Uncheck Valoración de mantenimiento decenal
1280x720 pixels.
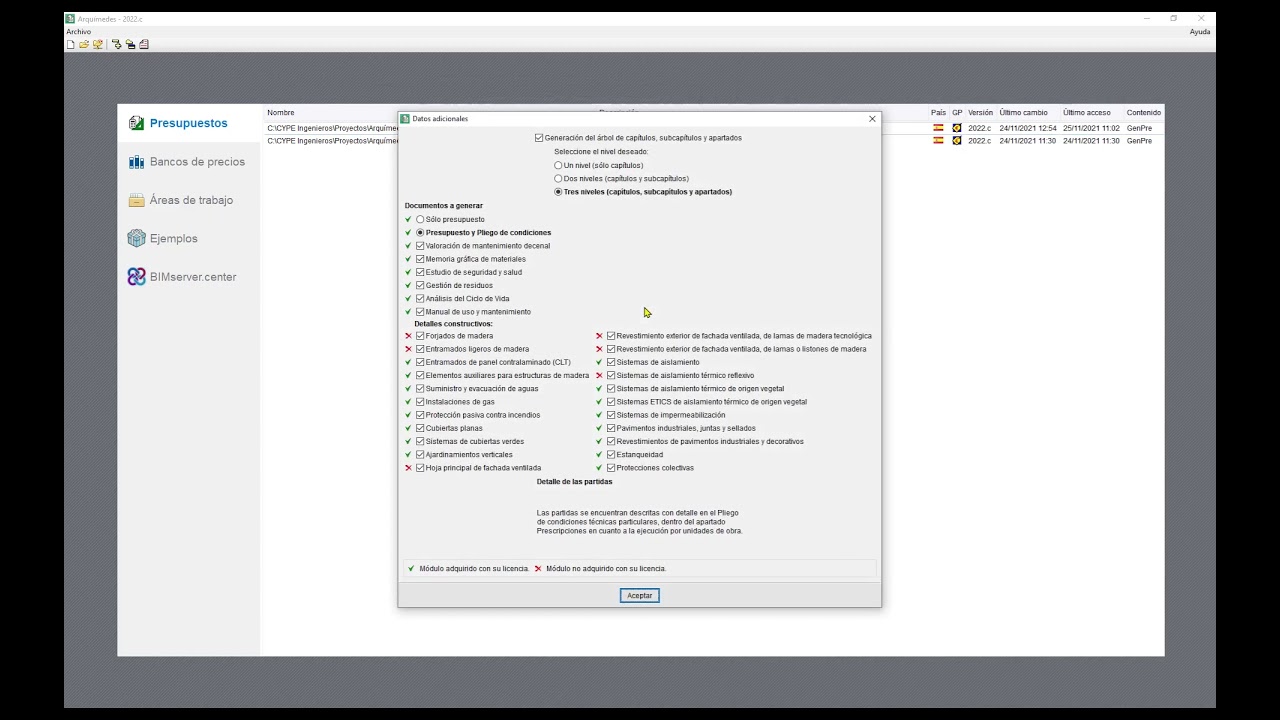(420, 246)
